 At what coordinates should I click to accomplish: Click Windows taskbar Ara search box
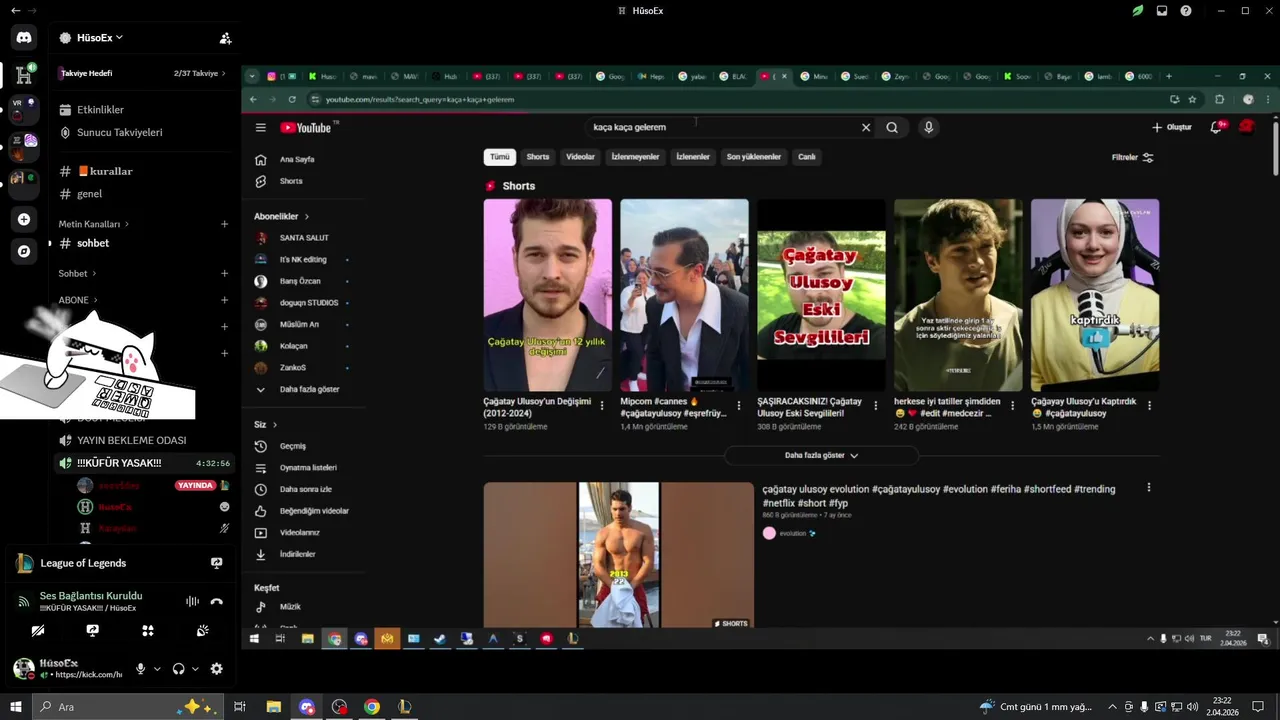(x=130, y=707)
